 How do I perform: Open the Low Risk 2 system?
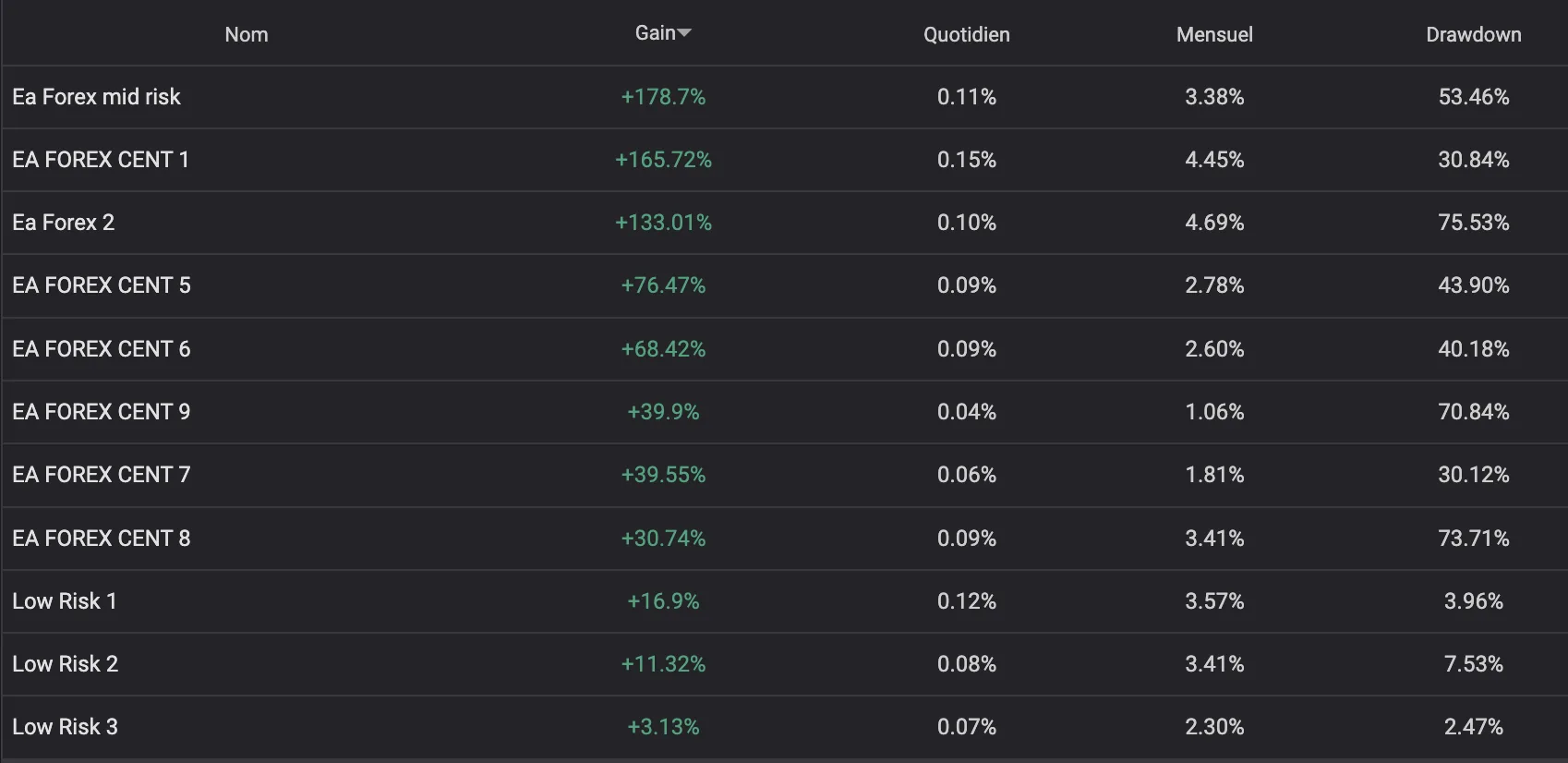pos(66,664)
